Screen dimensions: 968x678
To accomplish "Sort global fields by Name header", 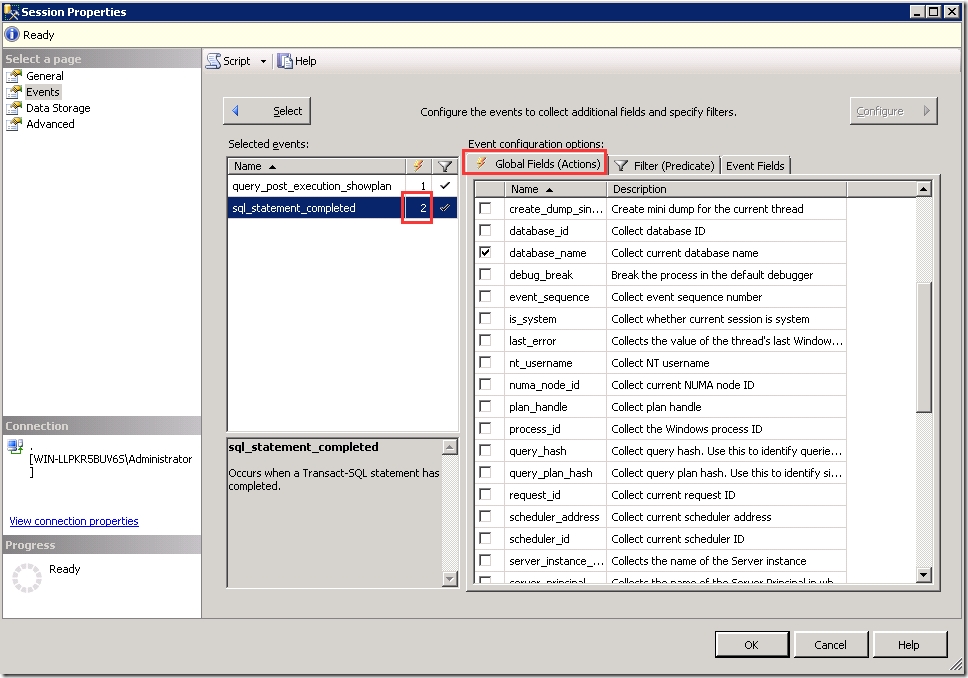I will click(x=556, y=189).
